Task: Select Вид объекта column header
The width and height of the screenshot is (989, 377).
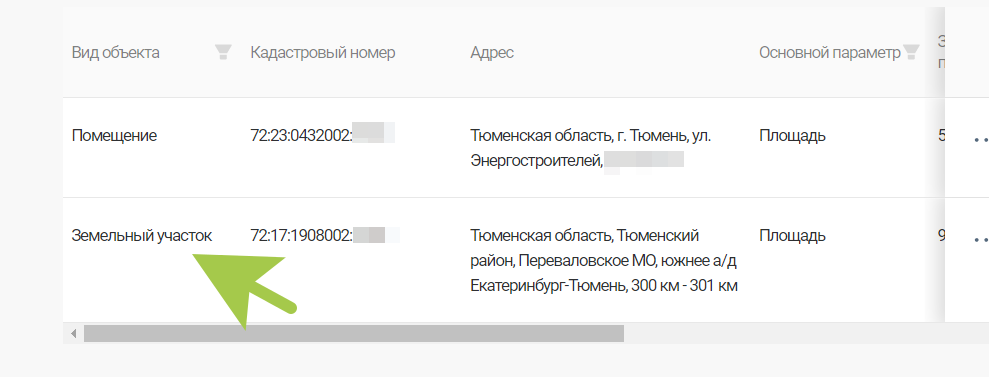Action: click(115, 52)
